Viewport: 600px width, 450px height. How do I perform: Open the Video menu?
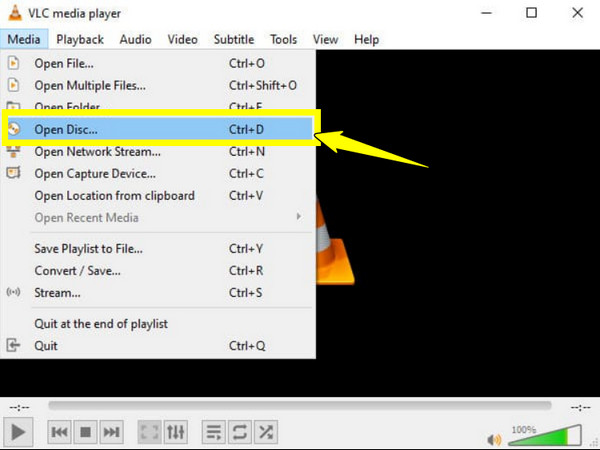(x=183, y=39)
